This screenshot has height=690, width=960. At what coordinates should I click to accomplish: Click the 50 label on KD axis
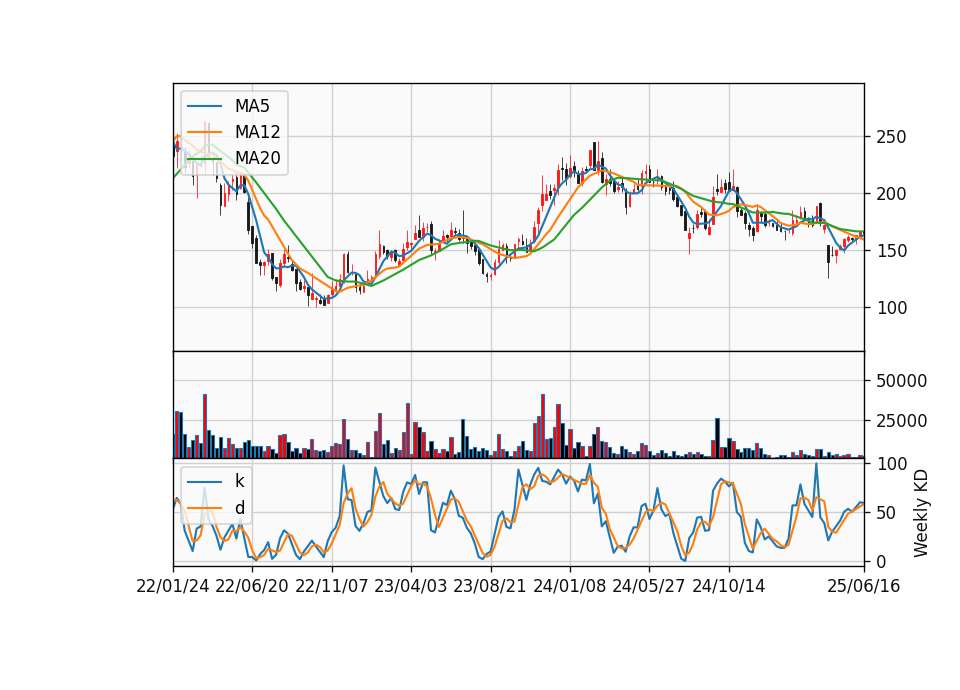pyautogui.click(x=887, y=513)
